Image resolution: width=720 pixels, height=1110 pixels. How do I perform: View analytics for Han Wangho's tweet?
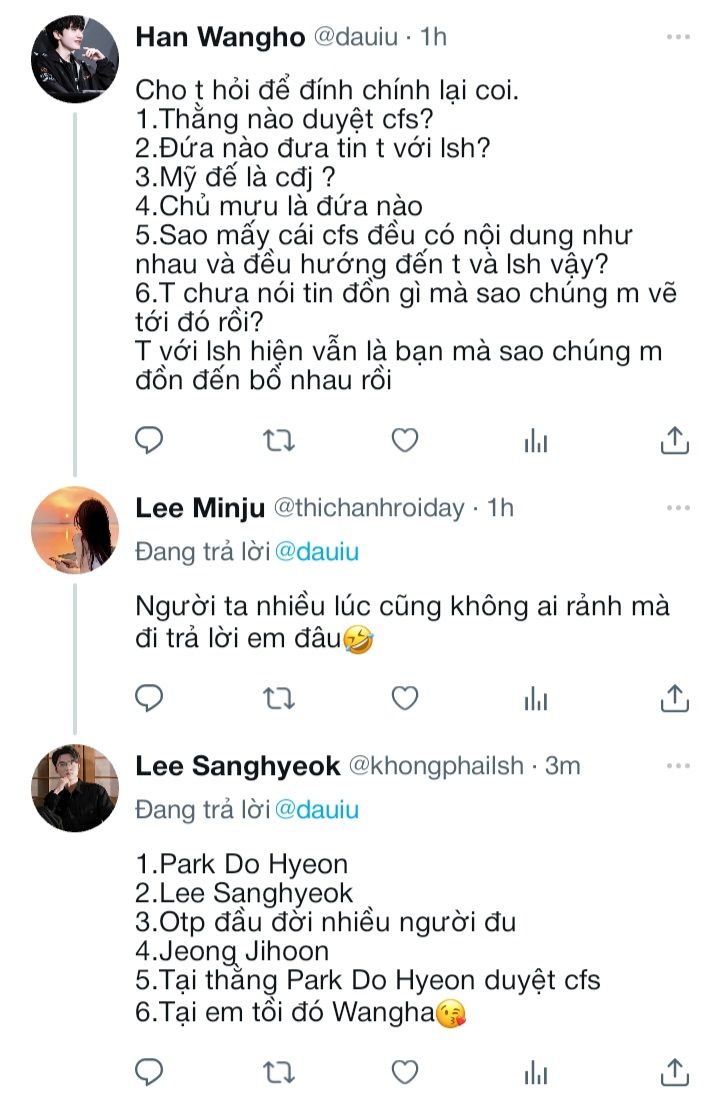[x=537, y=440]
